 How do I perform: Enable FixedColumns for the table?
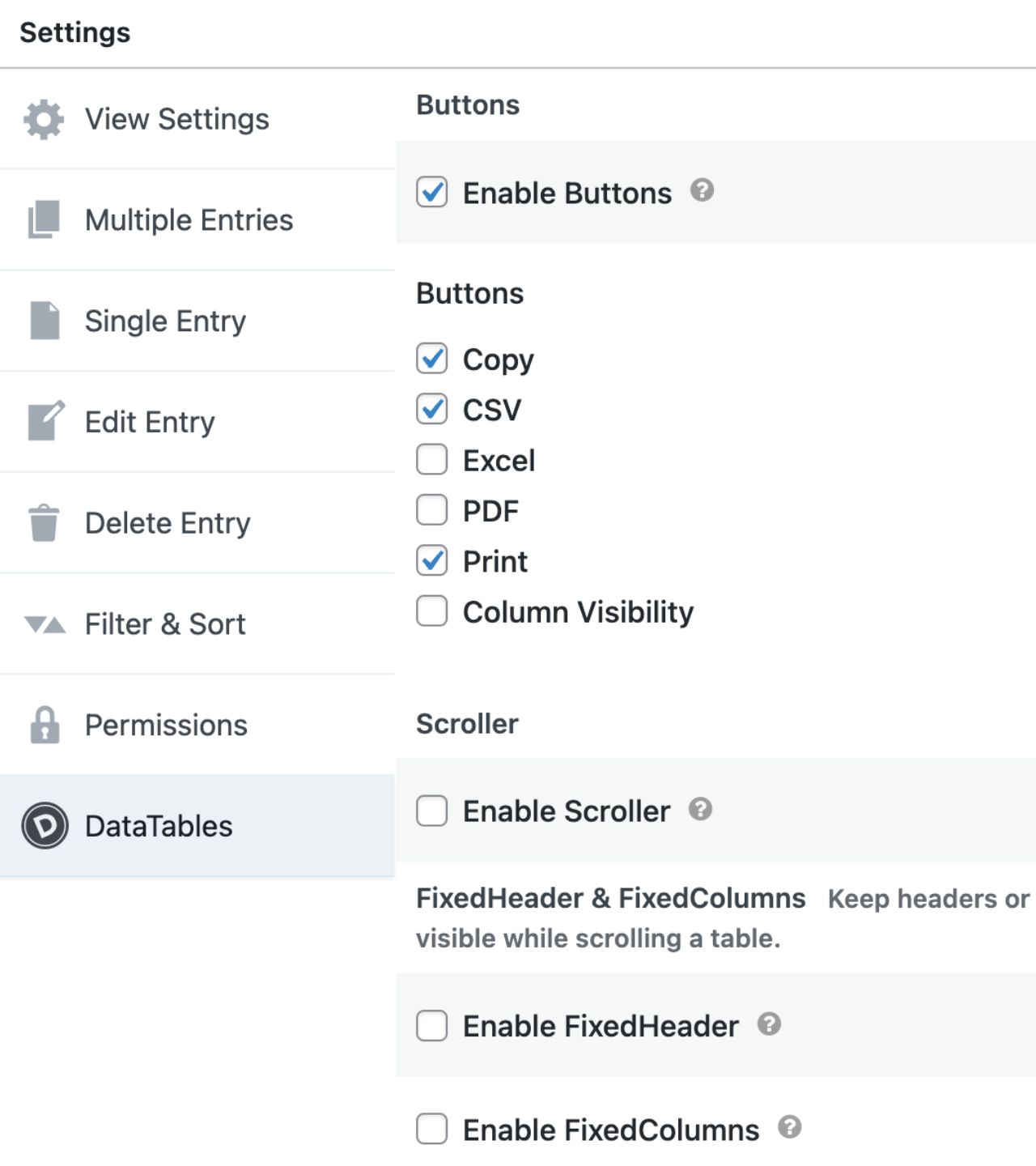[x=432, y=1129]
